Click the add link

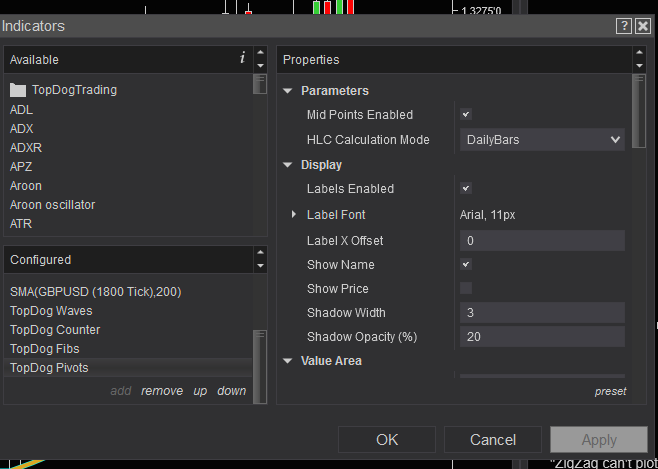(121, 391)
